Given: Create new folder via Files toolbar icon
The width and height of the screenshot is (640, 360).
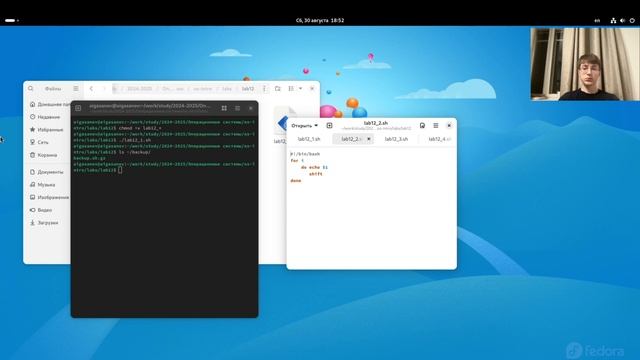Looking at the screenshot, I should click(278, 89).
